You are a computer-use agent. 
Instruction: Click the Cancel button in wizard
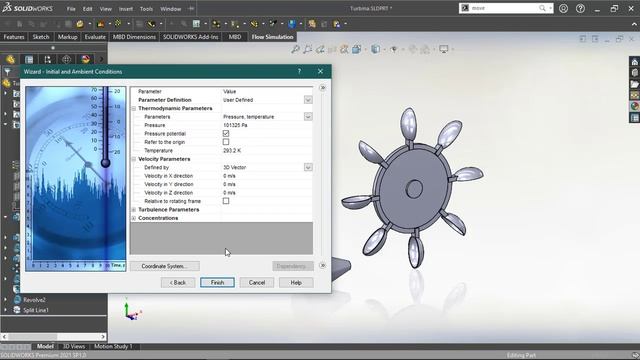257,282
